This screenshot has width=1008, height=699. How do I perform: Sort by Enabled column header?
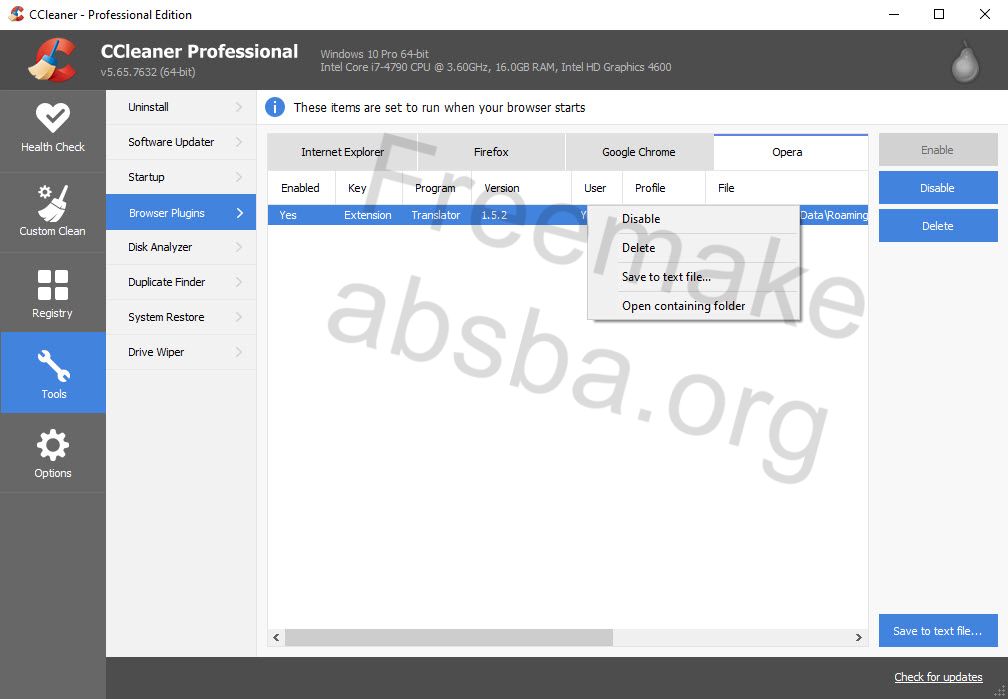302,188
